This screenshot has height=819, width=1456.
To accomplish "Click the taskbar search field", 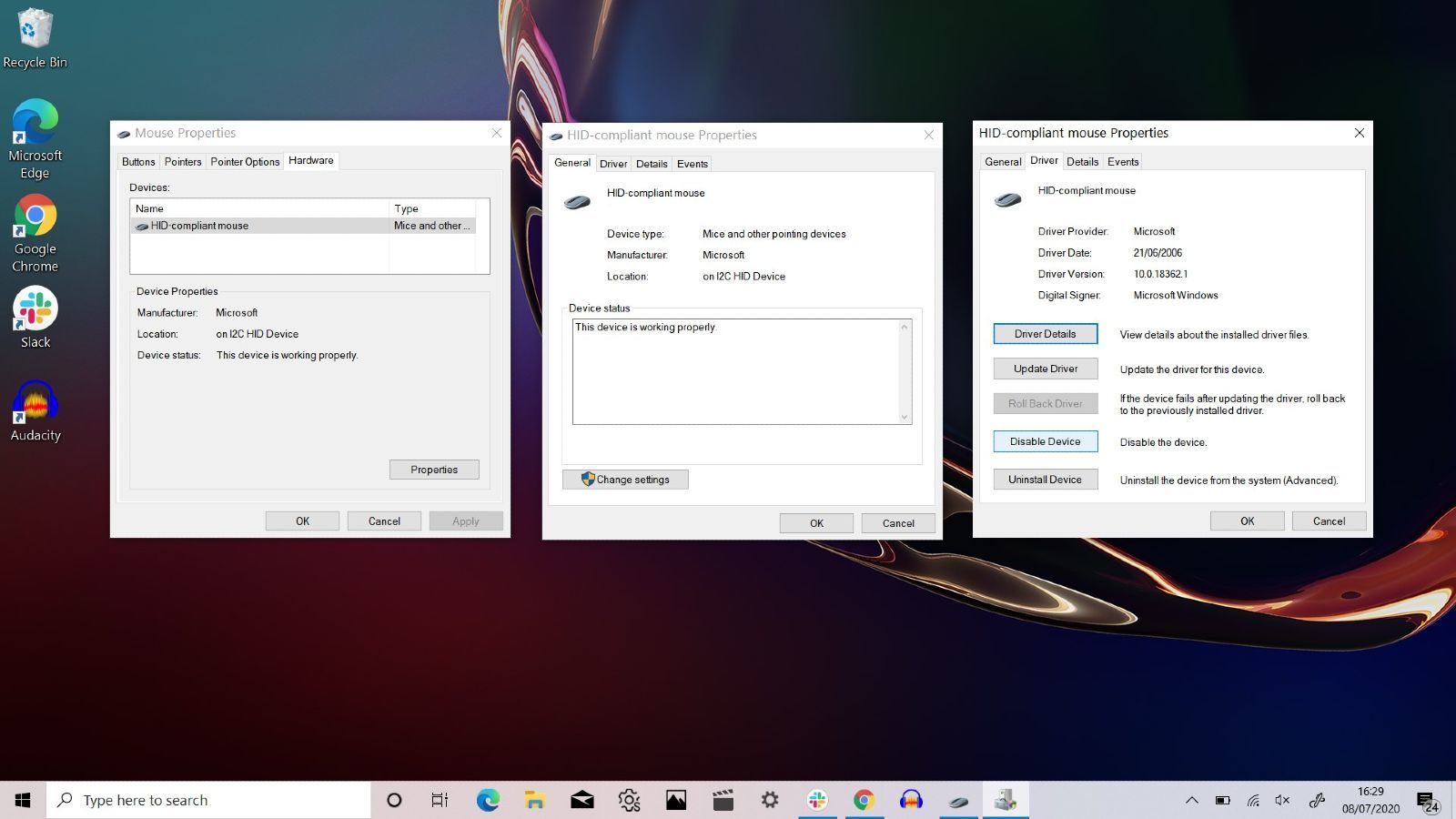I will (209, 800).
